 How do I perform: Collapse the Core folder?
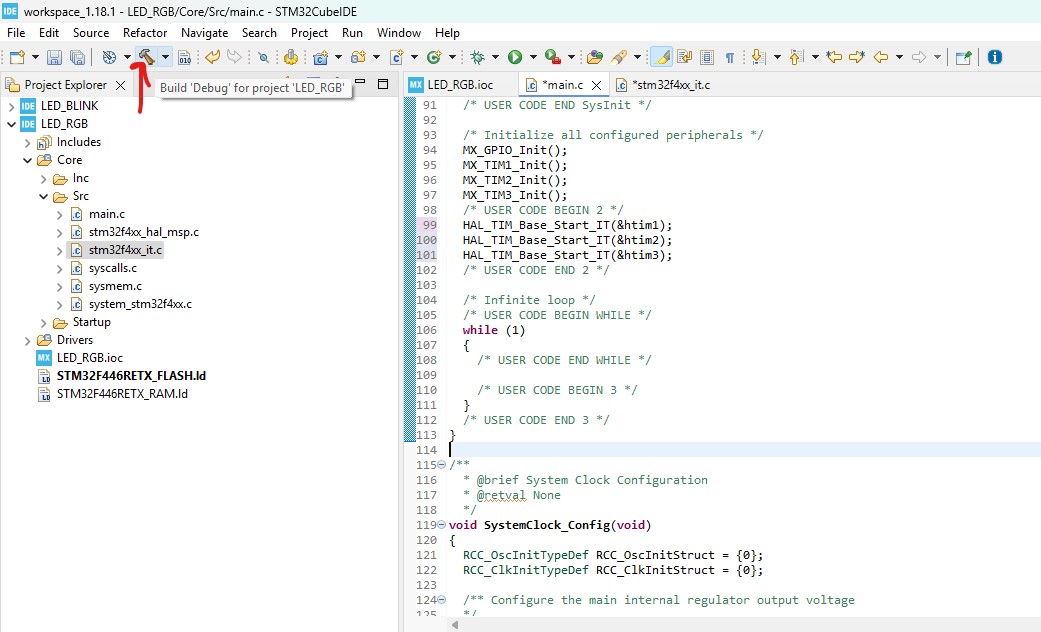27,160
